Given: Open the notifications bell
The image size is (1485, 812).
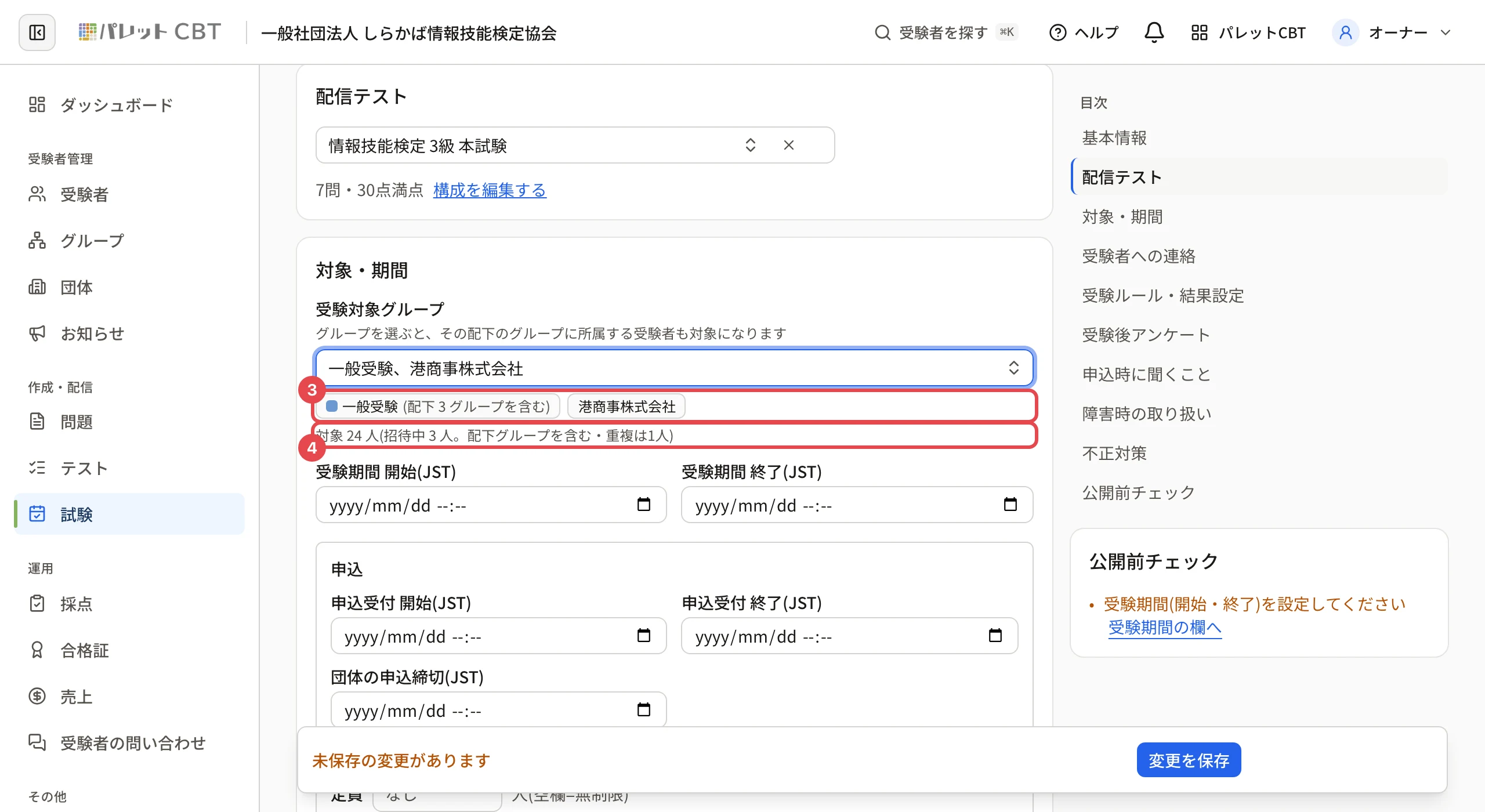Looking at the screenshot, I should pos(1154,32).
